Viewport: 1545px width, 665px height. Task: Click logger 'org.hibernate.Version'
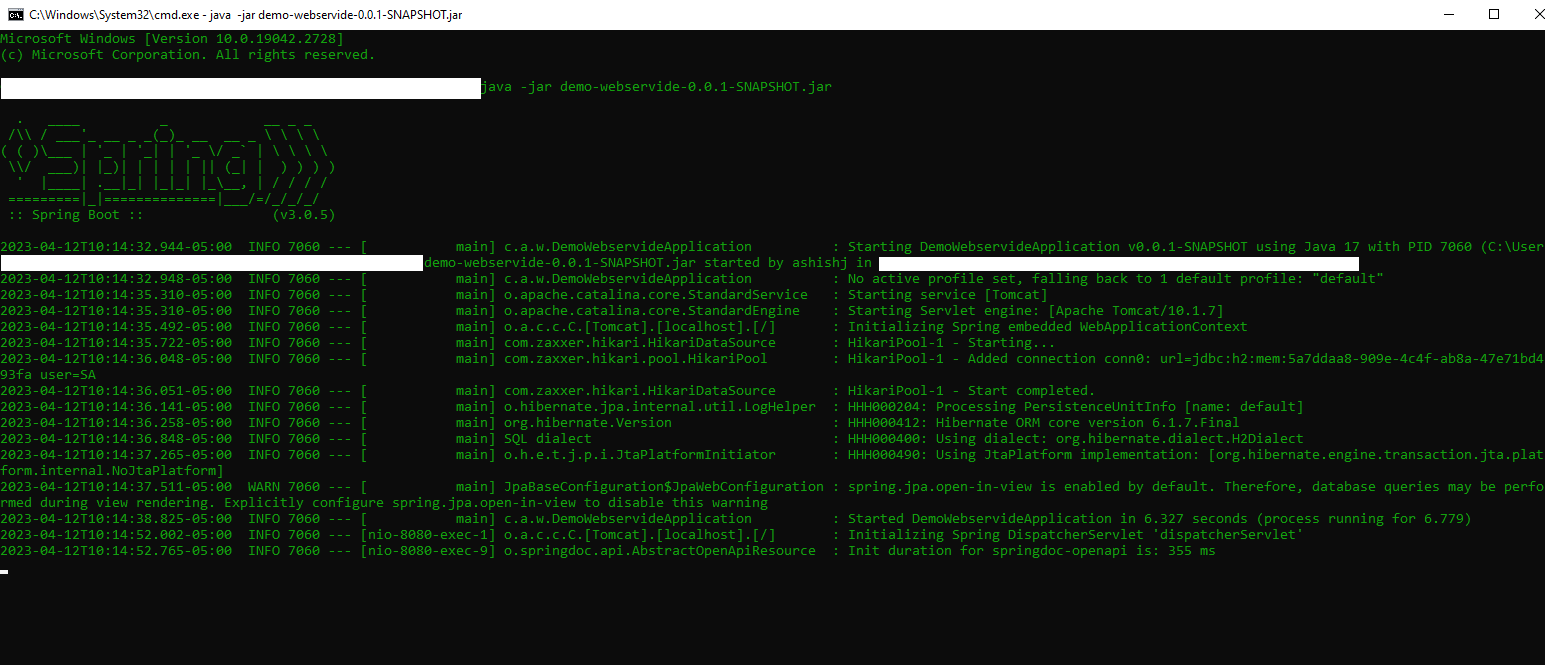[x=588, y=423]
